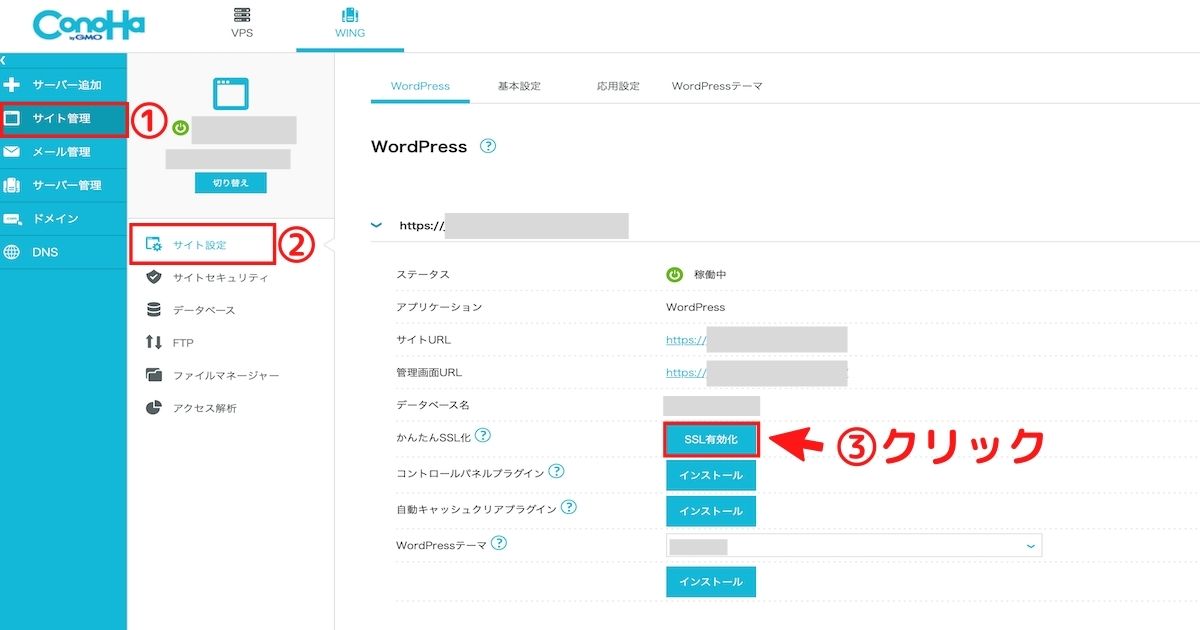Switch to the VPS service tab
The height and width of the screenshot is (630, 1200).
242,25
